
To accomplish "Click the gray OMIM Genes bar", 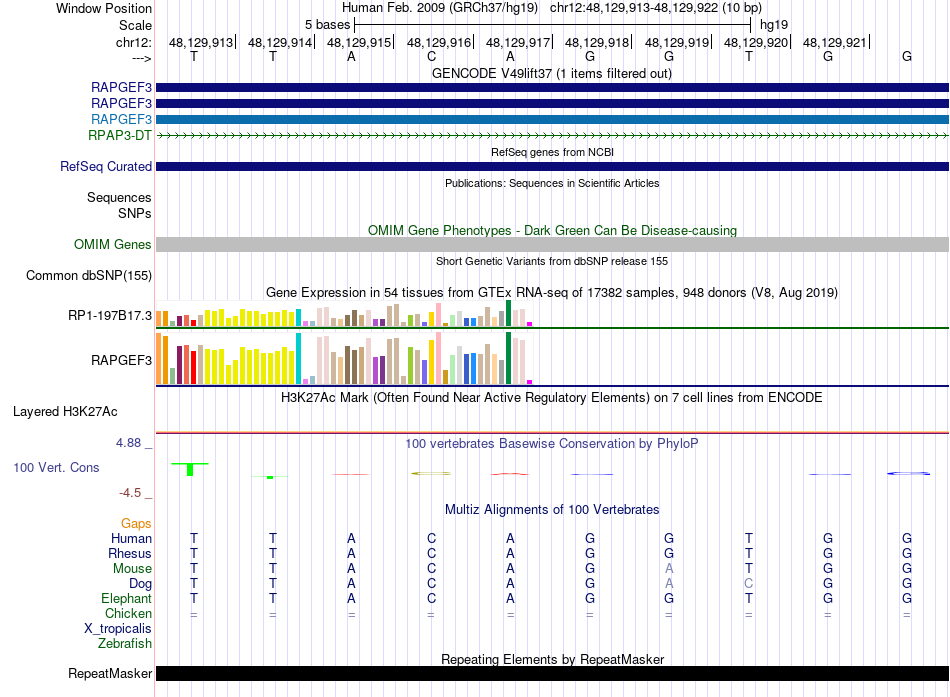I will (x=552, y=244).
